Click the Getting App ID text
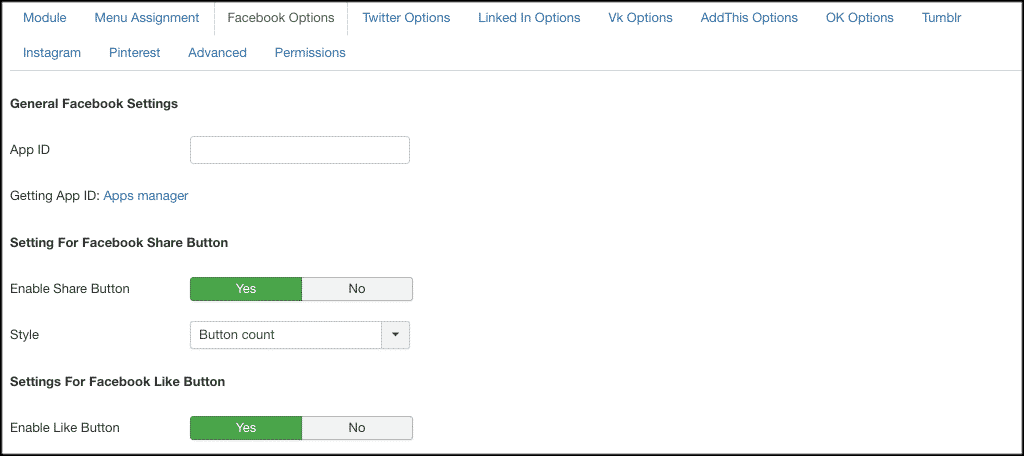The image size is (1024, 456). [x=55, y=195]
